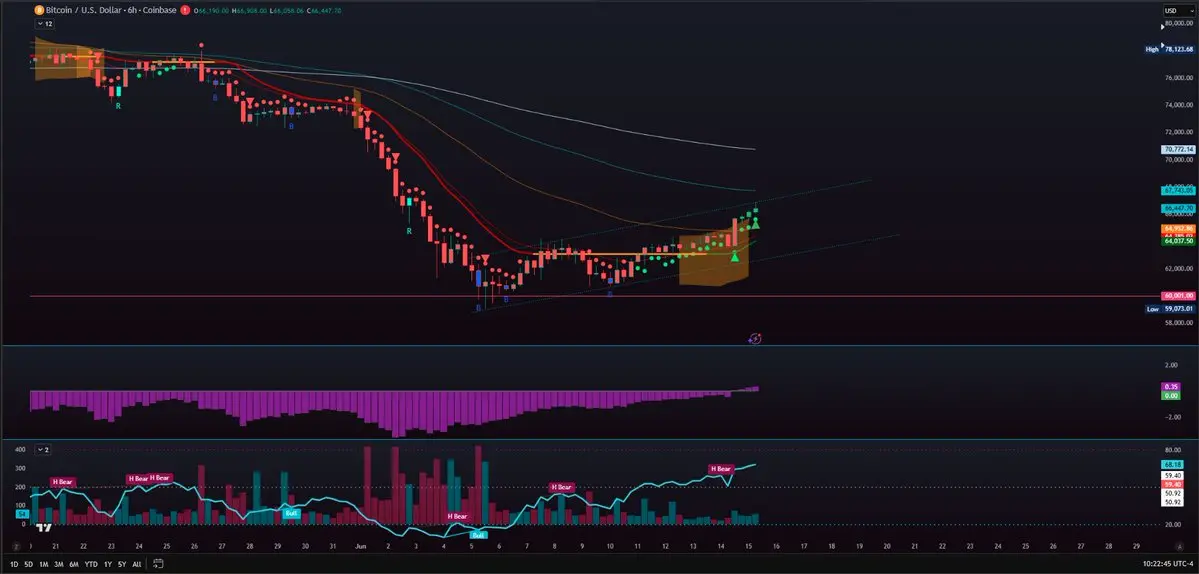The width and height of the screenshot is (1199, 574).
Task: Click the cyan 'Bull' label near June 5
Action: coord(478,535)
